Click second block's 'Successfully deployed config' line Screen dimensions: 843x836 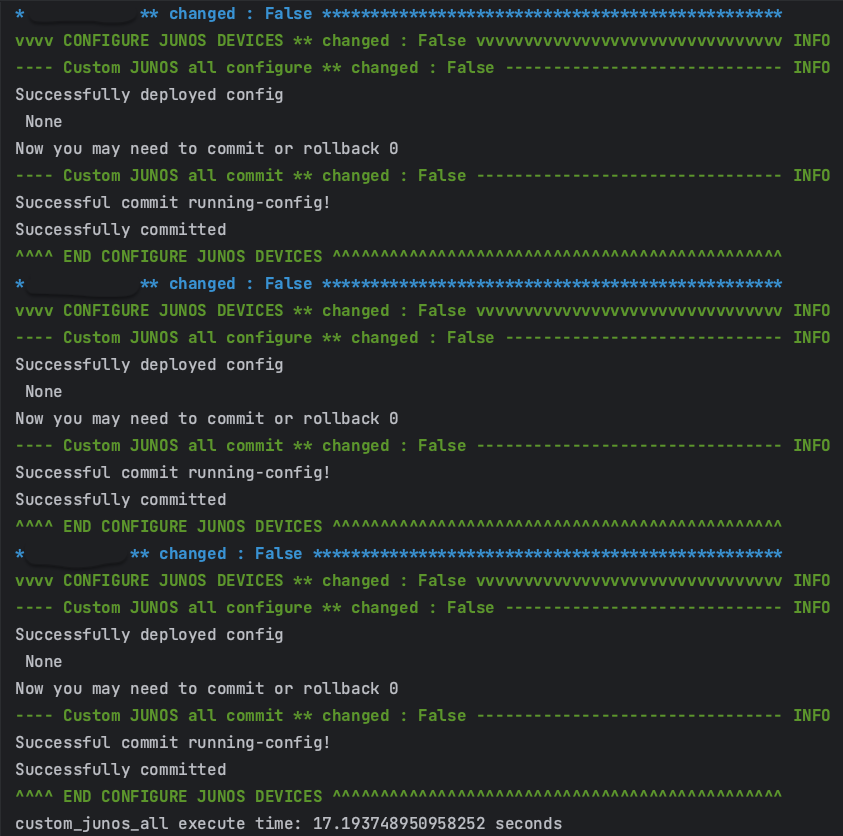149,365
